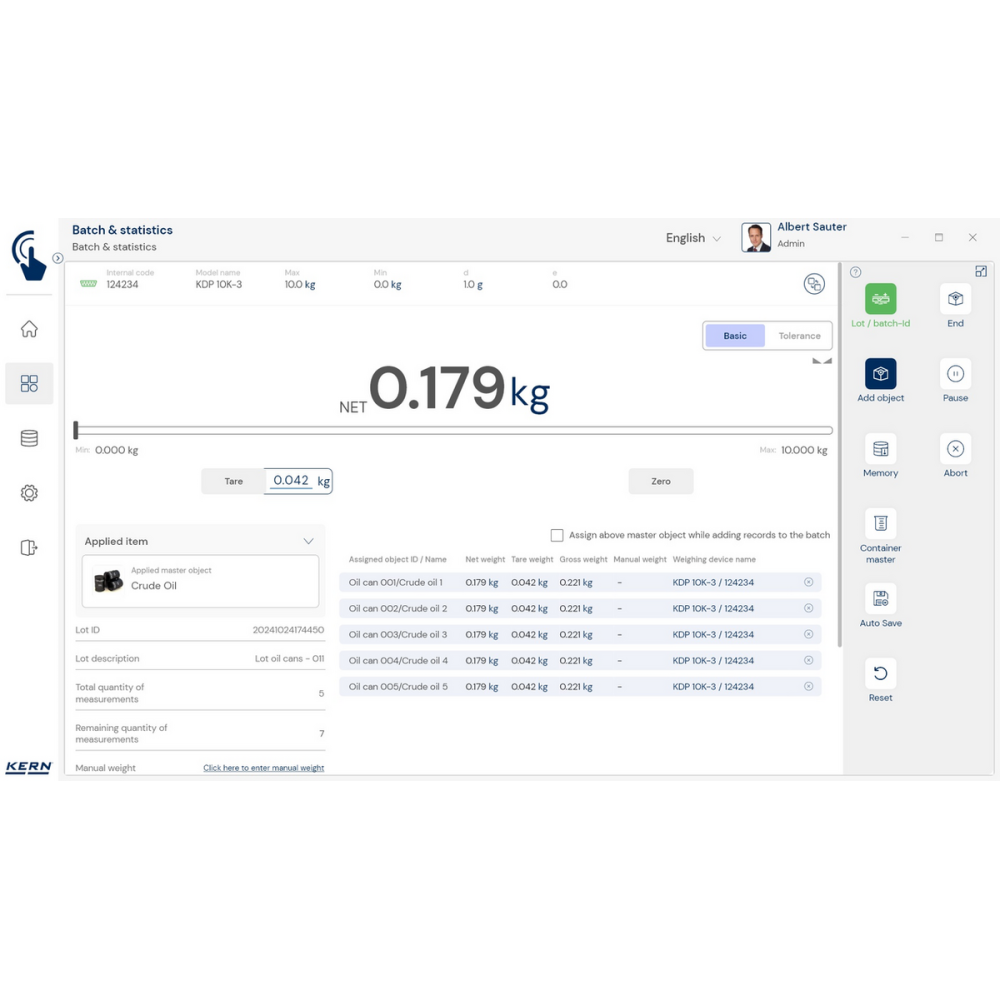This screenshot has height=1000, width=1000.
Task: Click the link to enter manual weight
Action: pos(263,768)
